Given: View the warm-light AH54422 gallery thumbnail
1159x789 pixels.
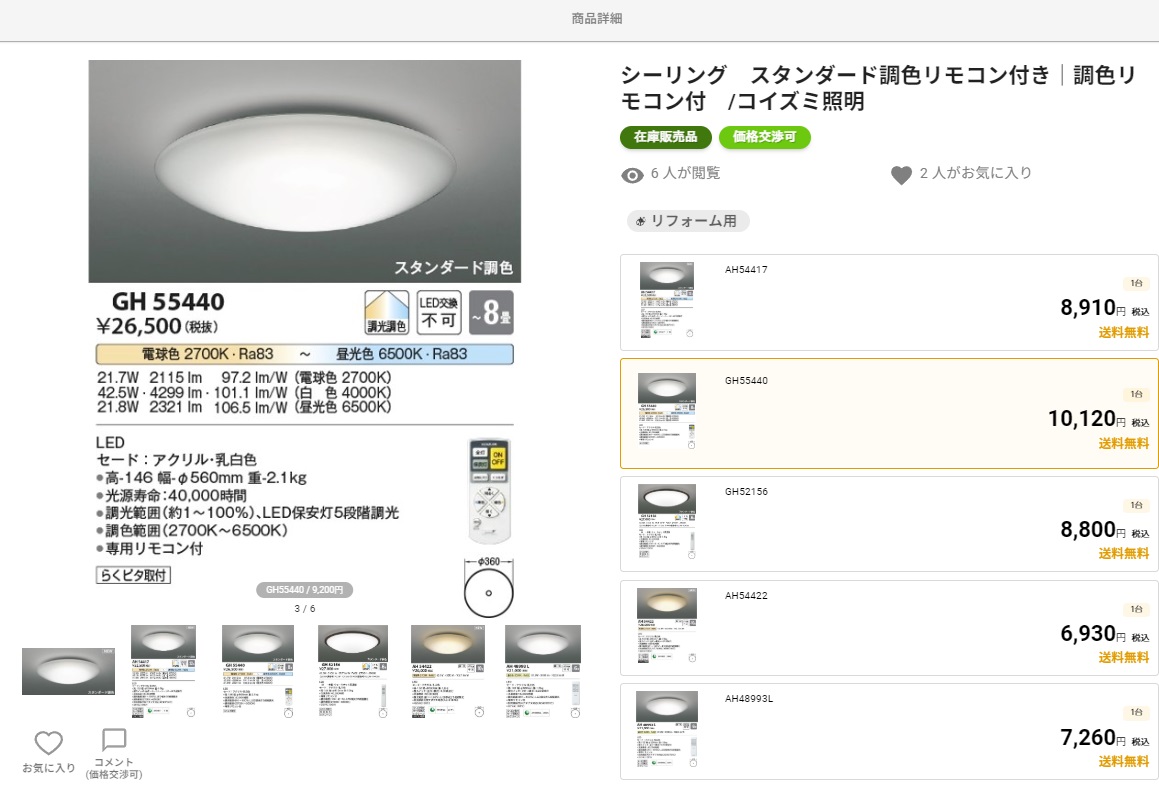Looking at the screenshot, I should [x=447, y=671].
